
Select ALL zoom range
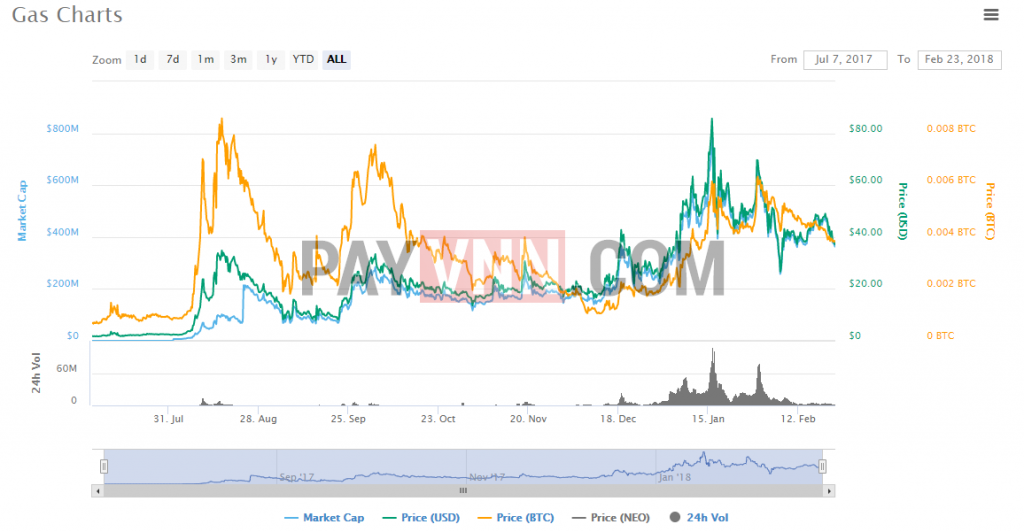336,59
